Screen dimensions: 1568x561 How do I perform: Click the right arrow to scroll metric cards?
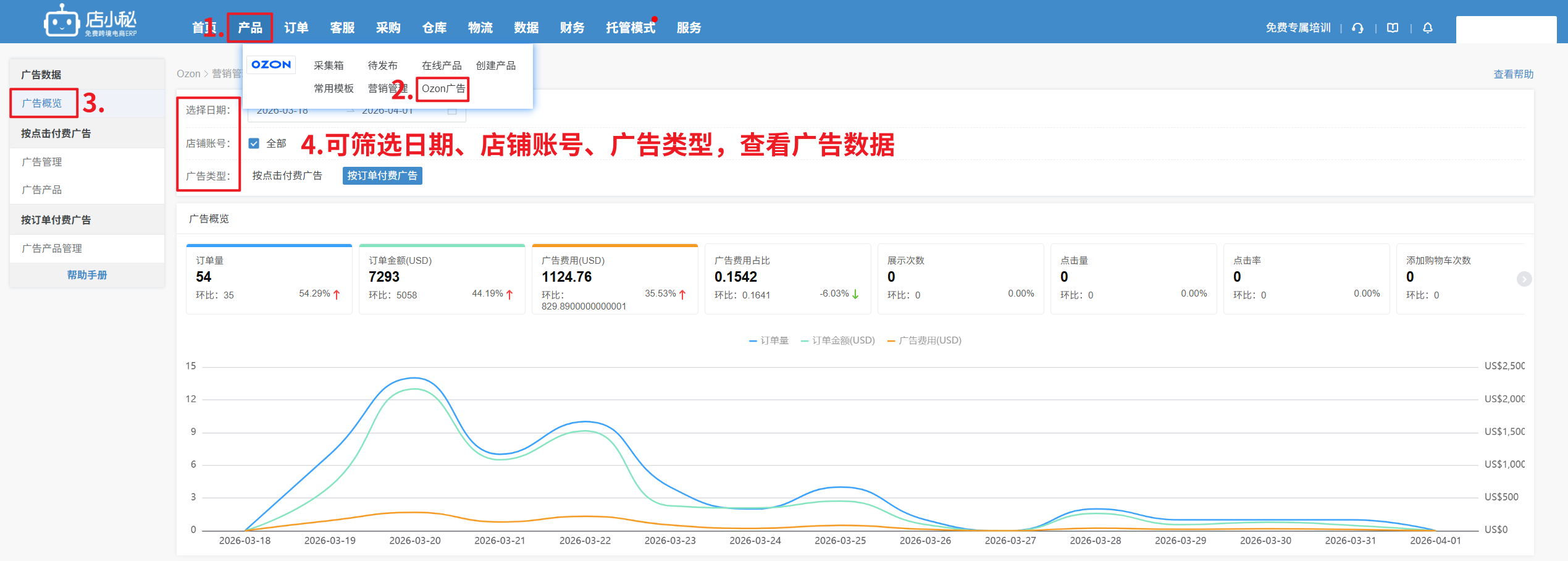click(1524, 279)
